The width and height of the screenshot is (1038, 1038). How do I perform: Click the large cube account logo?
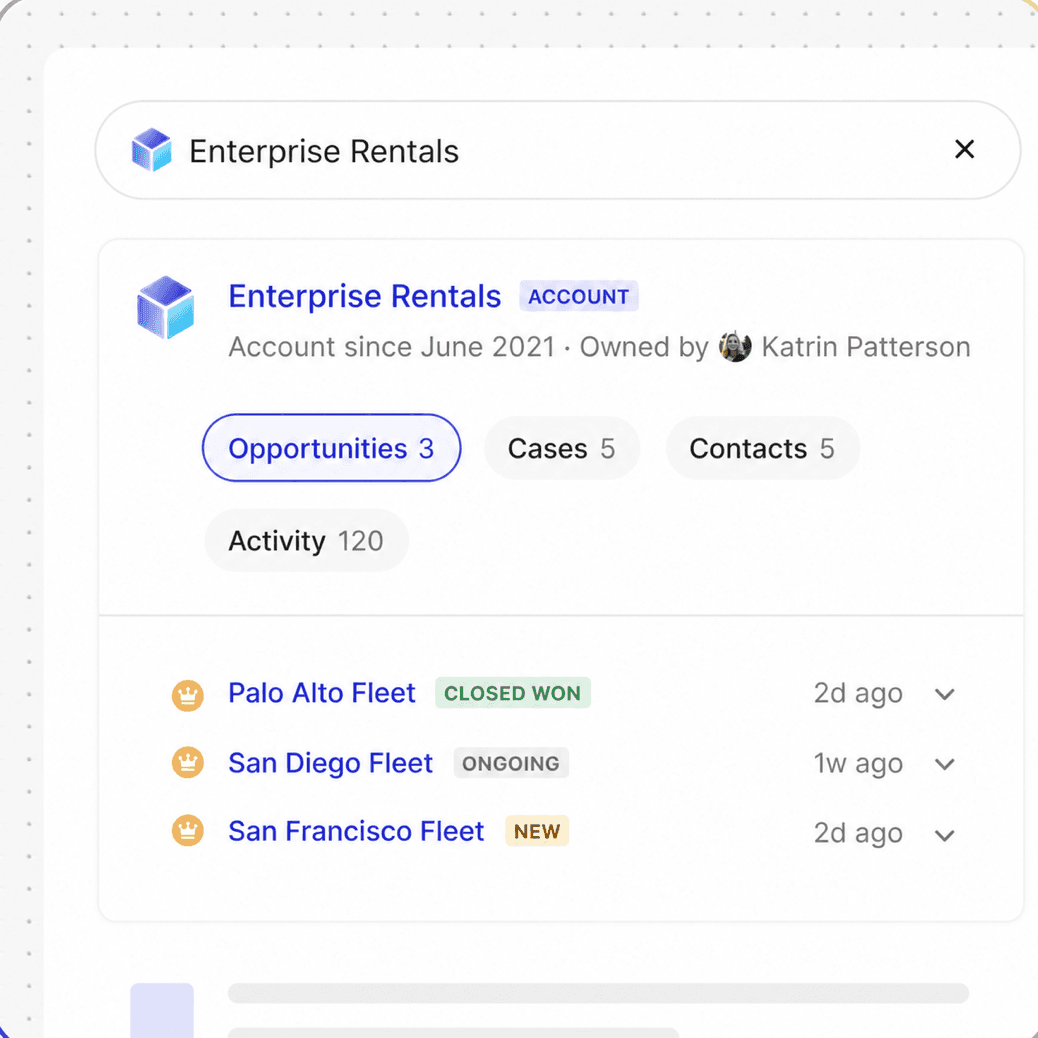tap(165, 307)
